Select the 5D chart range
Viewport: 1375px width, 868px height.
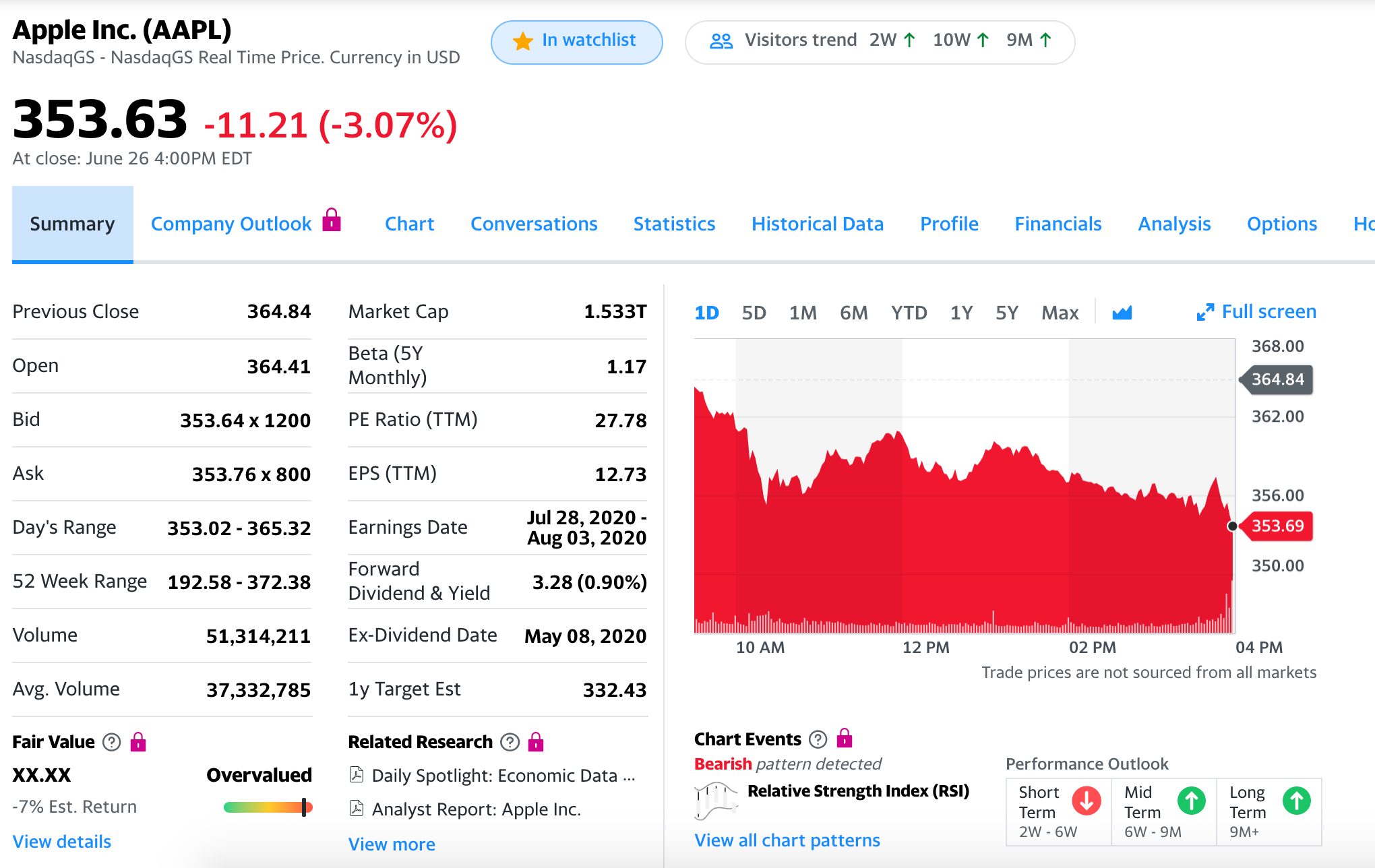754,313
